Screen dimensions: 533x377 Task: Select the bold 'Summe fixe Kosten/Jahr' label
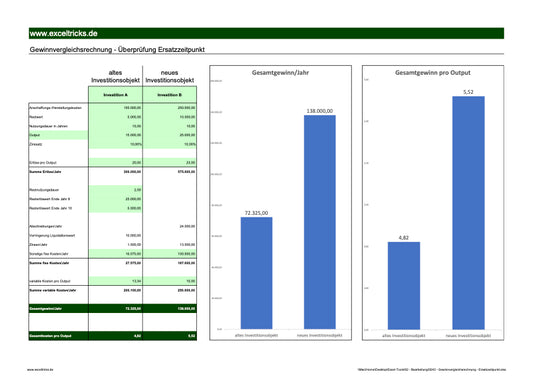click(x=49, y=263)
